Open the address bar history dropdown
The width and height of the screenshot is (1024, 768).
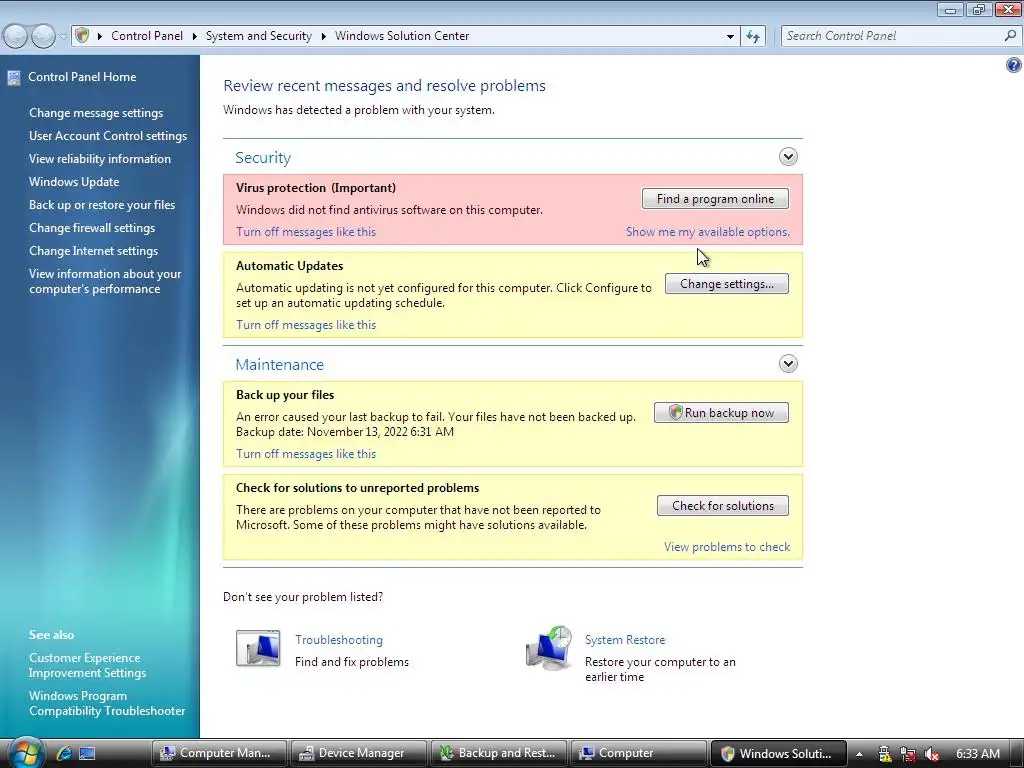point(730,37)
